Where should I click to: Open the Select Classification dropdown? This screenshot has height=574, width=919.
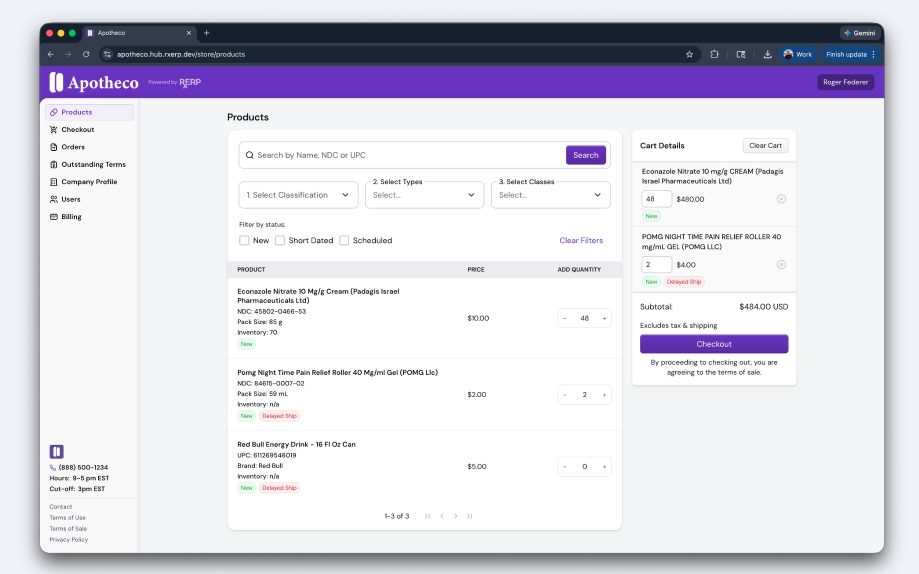[298, 195]
